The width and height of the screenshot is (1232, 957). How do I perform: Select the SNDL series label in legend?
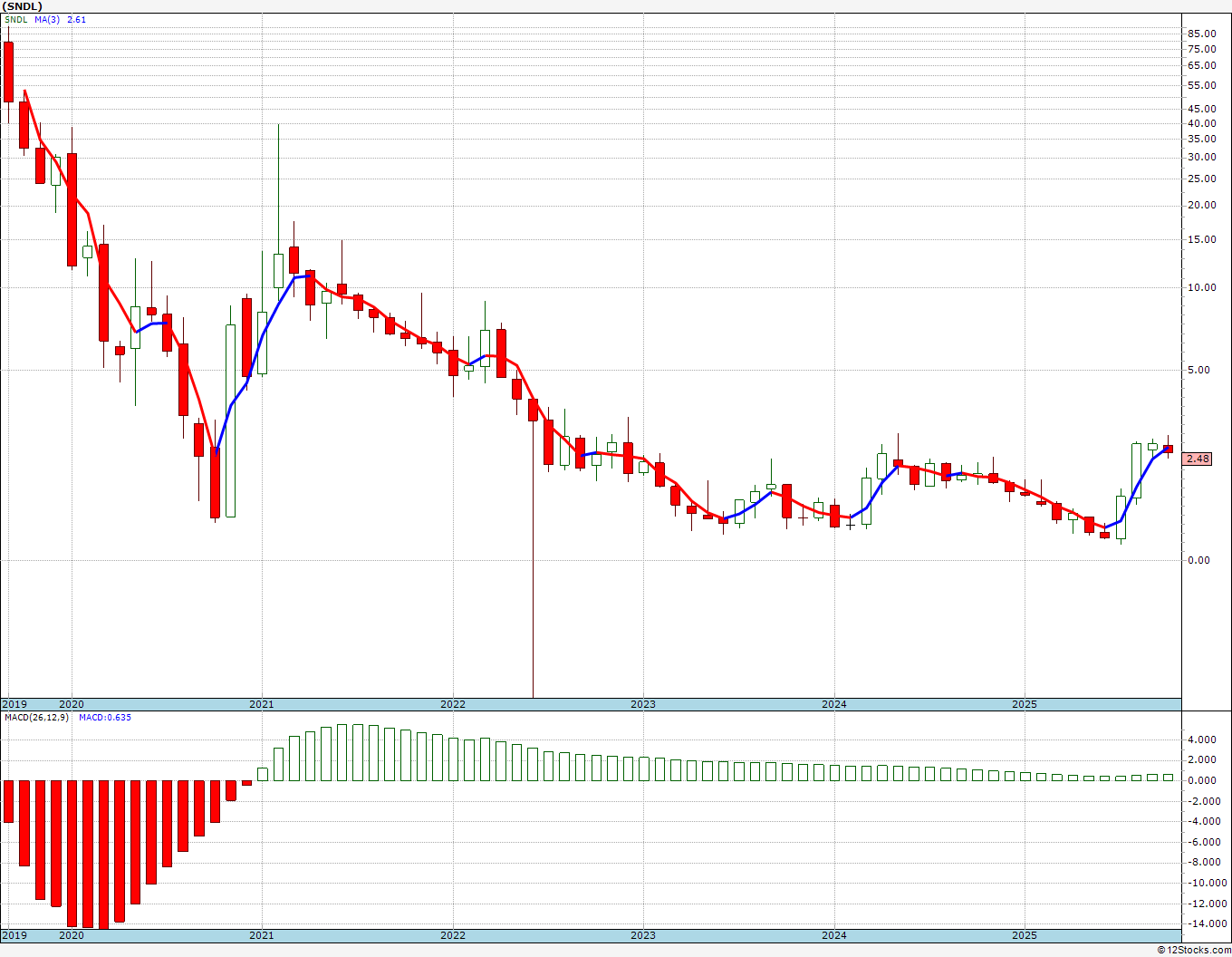click(15, 19)
